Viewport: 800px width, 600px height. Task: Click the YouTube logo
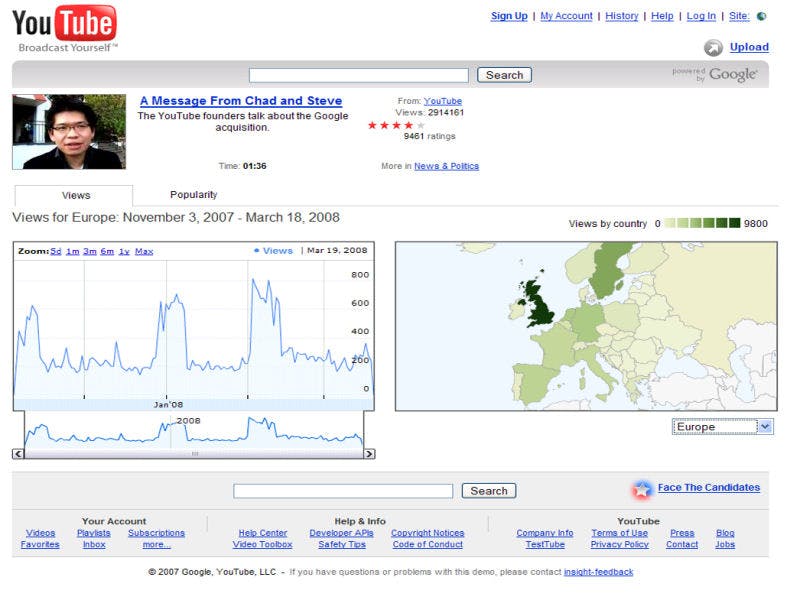pos(64,29)
